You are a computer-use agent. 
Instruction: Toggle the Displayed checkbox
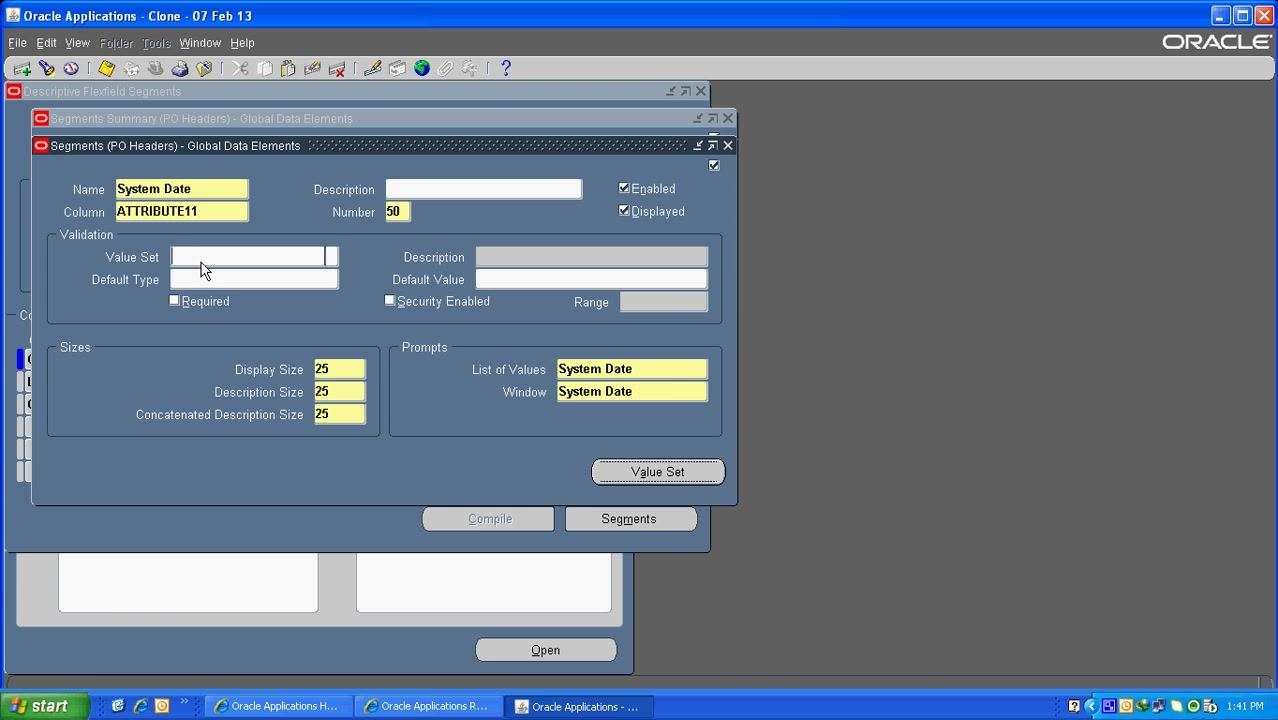(x=624, y=211)
